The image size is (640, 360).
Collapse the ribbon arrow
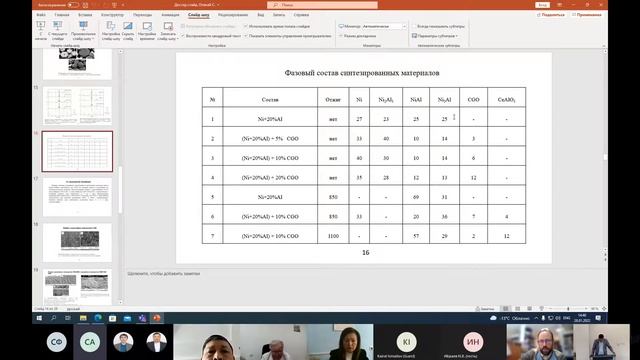point(604,46)
